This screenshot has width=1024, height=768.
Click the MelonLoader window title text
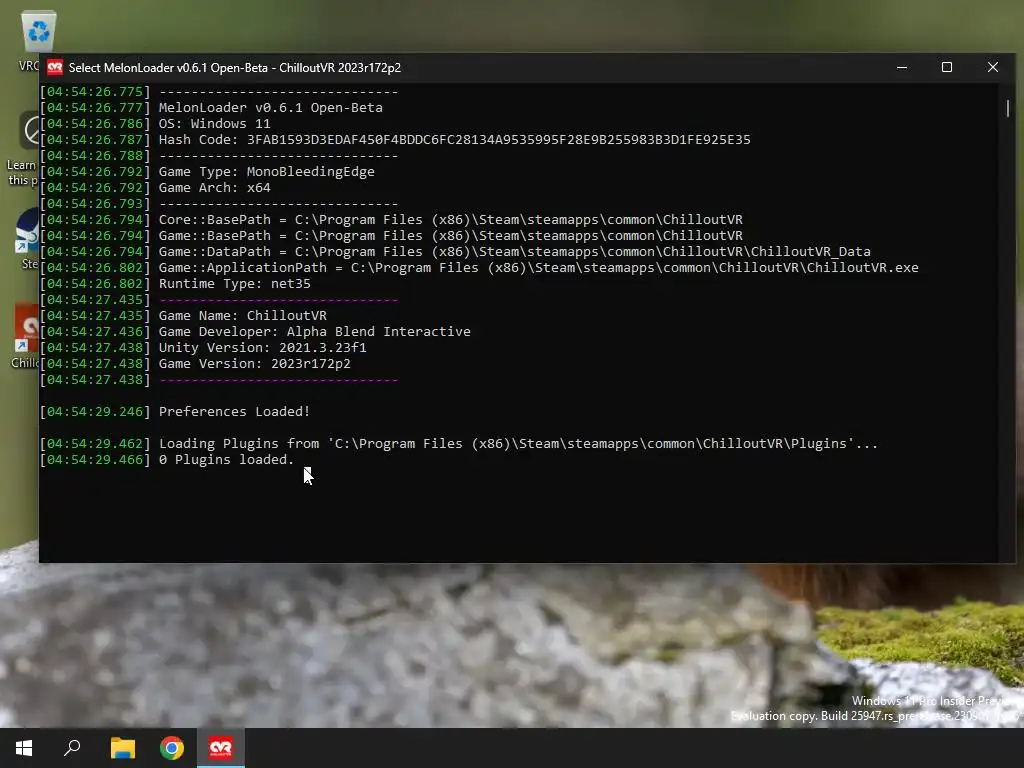234,67
